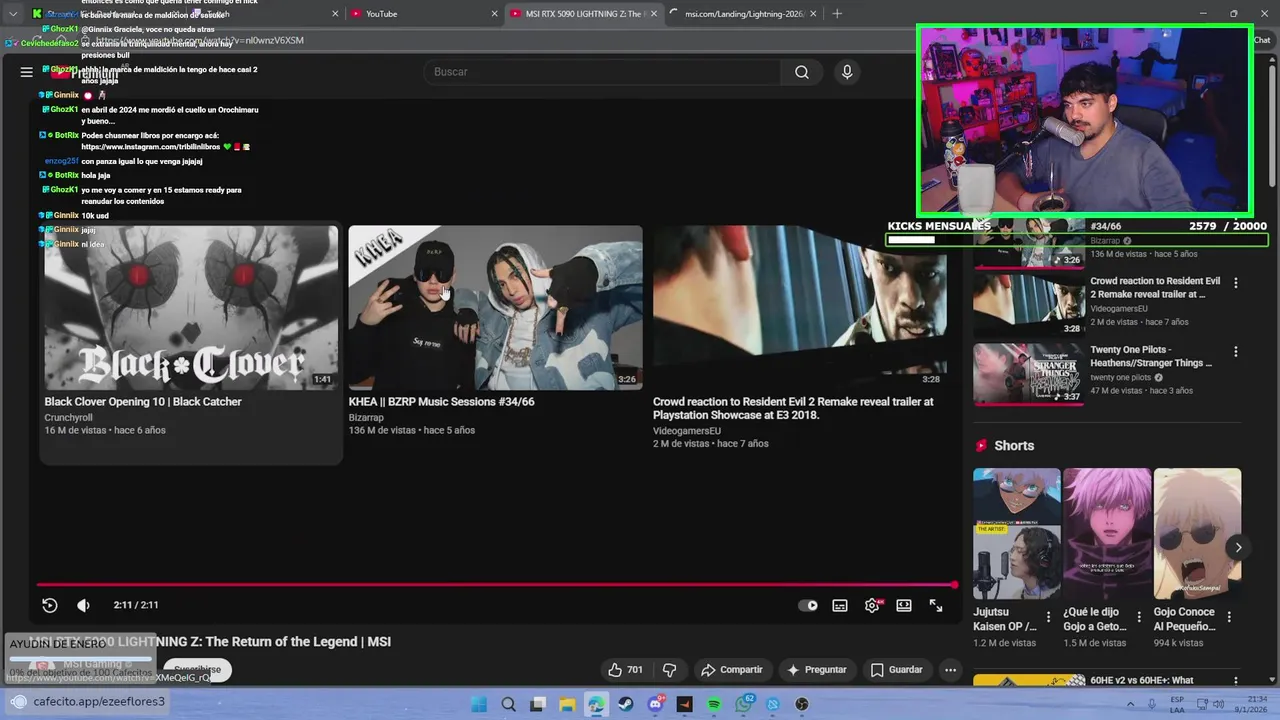Click the MSI video title text
The width and height of the screenshot is (1280, 720).
click(211, 642)
